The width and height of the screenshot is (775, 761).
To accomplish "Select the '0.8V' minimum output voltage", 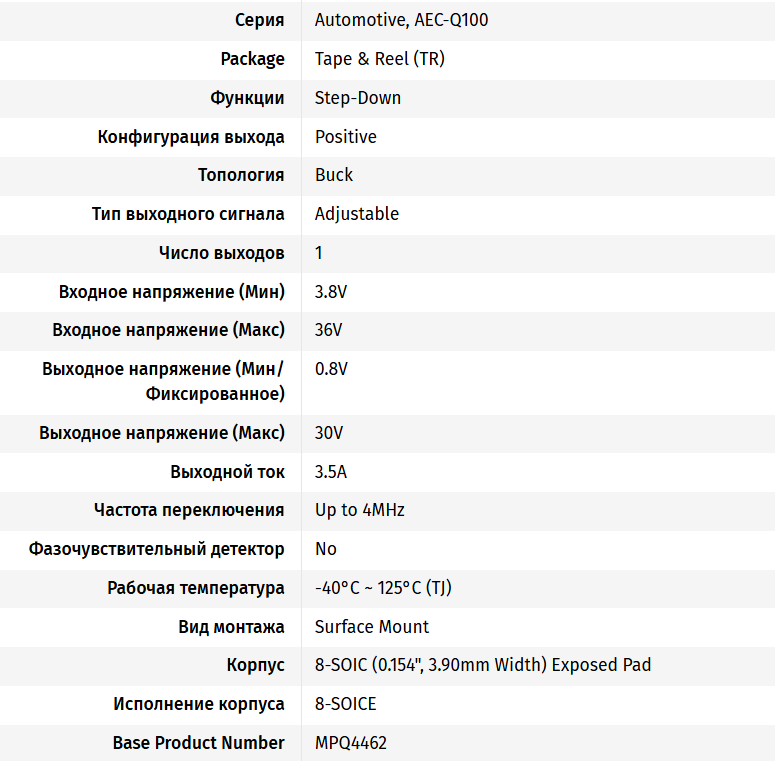I will pos(331,369).
